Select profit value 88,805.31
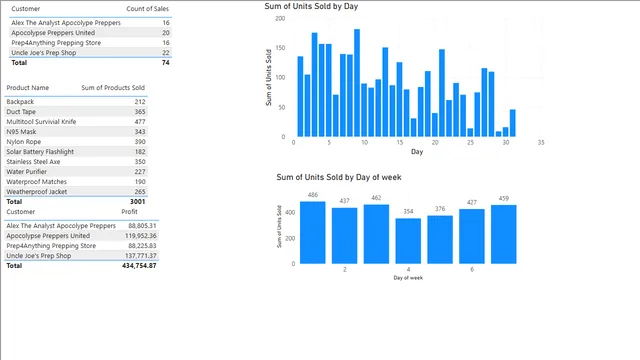The height and width of the screenshot is (360, 640). 142,226
